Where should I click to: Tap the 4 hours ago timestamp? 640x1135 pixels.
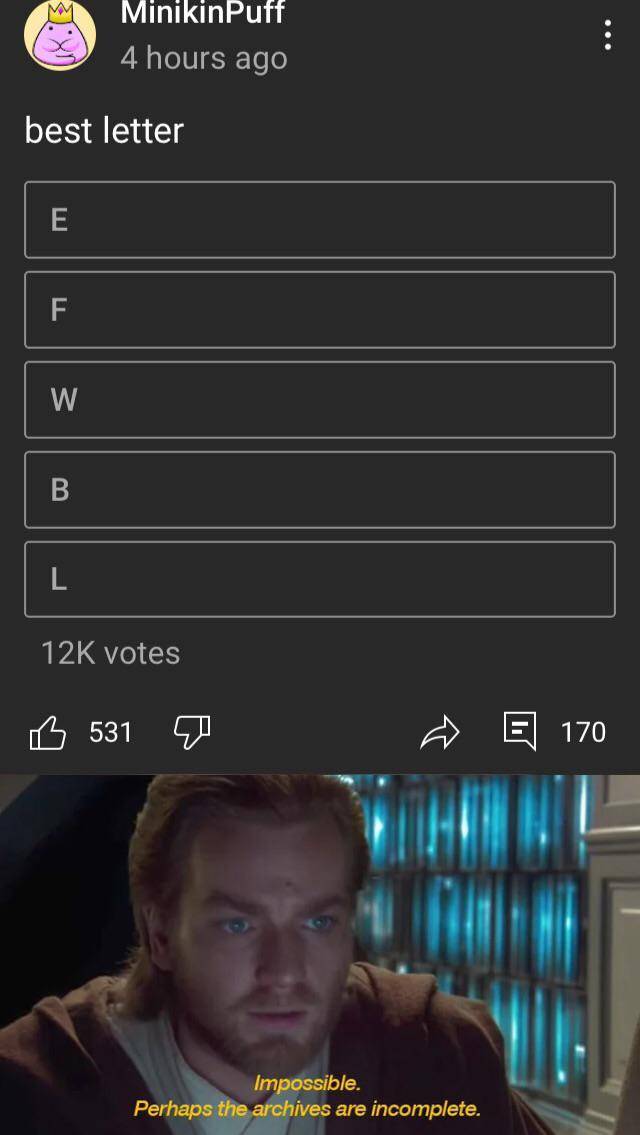tap(204, 58)
